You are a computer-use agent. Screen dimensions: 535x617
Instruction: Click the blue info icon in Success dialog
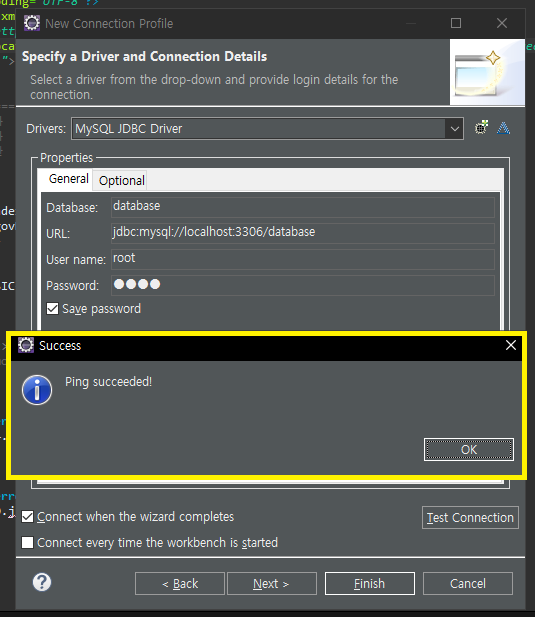[37, 390]
